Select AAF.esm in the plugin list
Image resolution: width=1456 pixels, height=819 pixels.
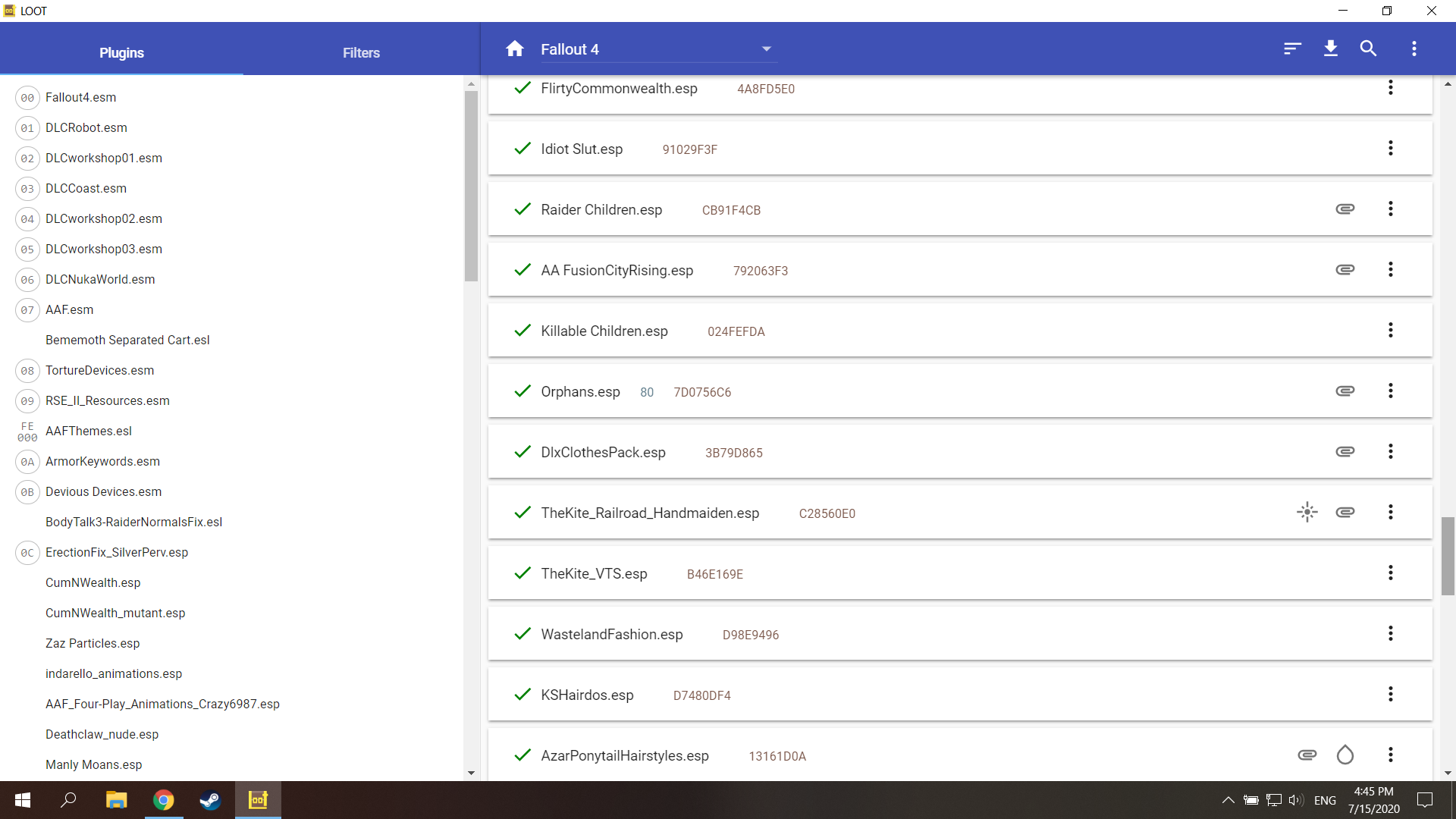(70, 309)
